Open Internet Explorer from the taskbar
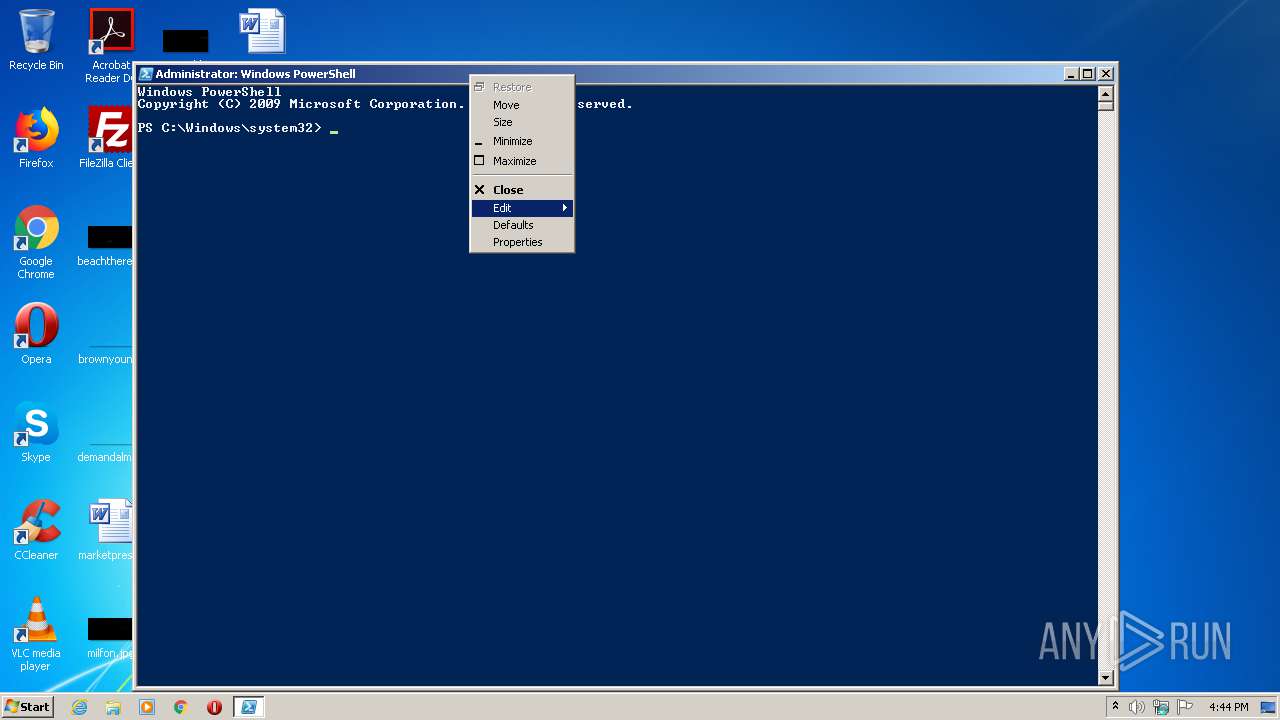Viewport: 1280px width, 720px height. click(x=80, y=707)
